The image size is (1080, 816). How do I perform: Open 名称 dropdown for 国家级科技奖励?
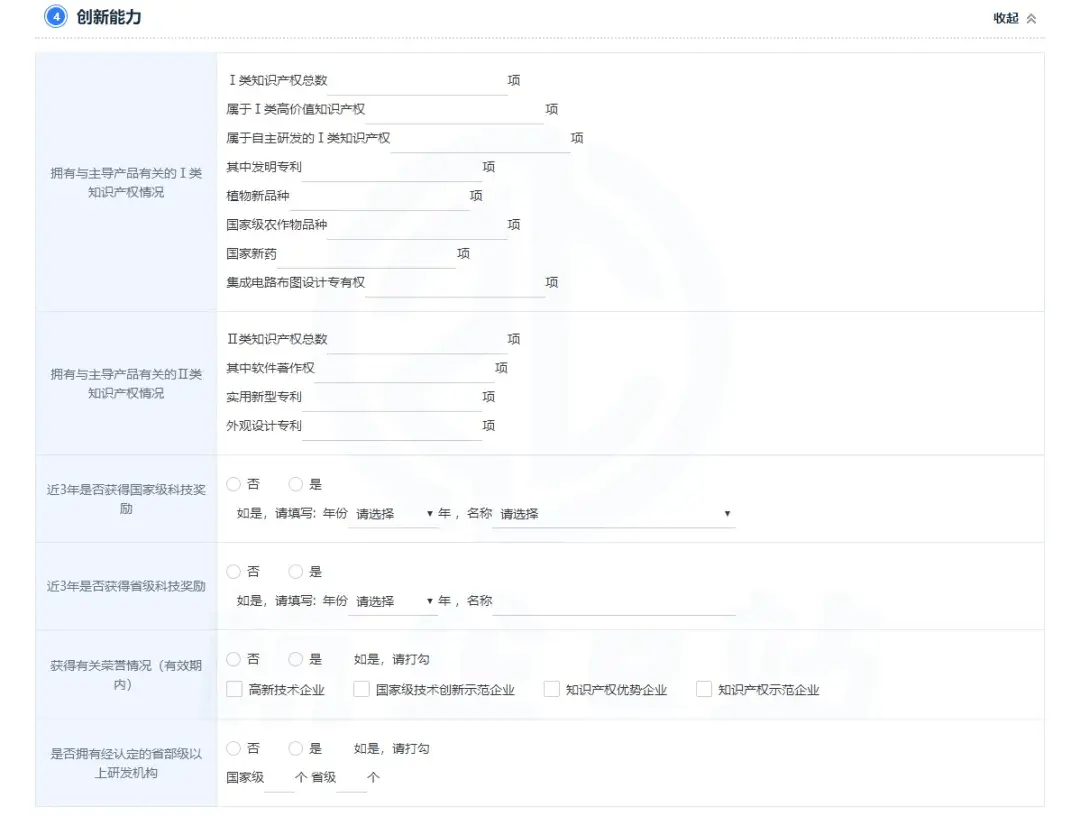click(x=614, y=514)
